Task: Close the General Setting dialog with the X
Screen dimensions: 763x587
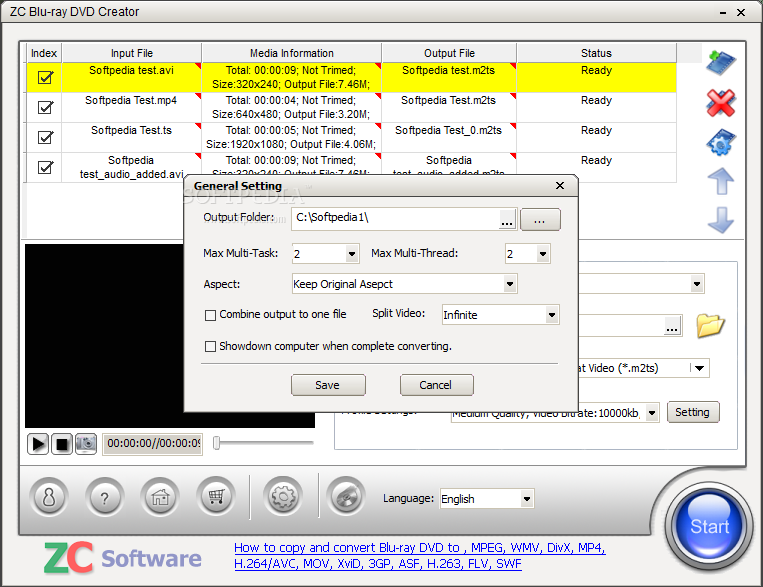Action: click(560, 186)
